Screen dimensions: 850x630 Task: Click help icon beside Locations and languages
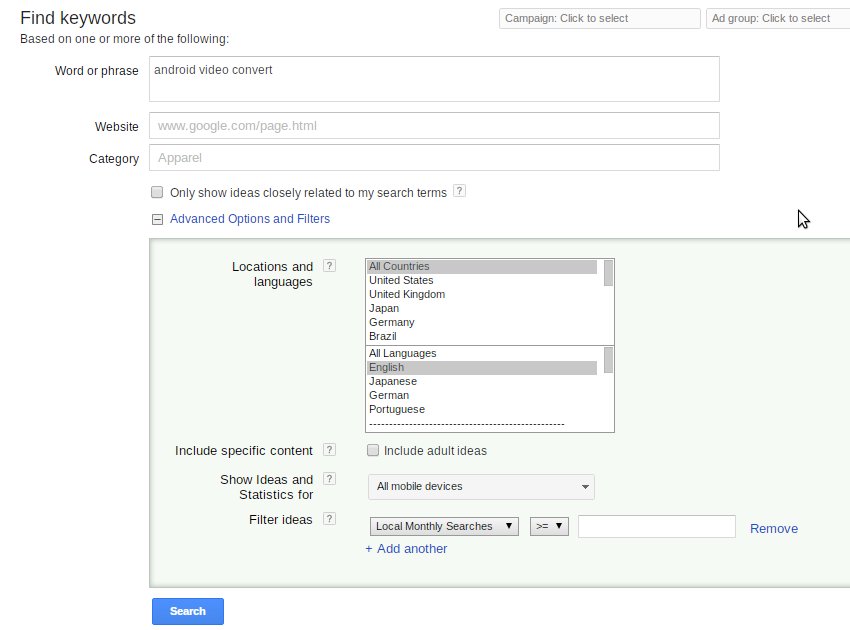point(329,266)
